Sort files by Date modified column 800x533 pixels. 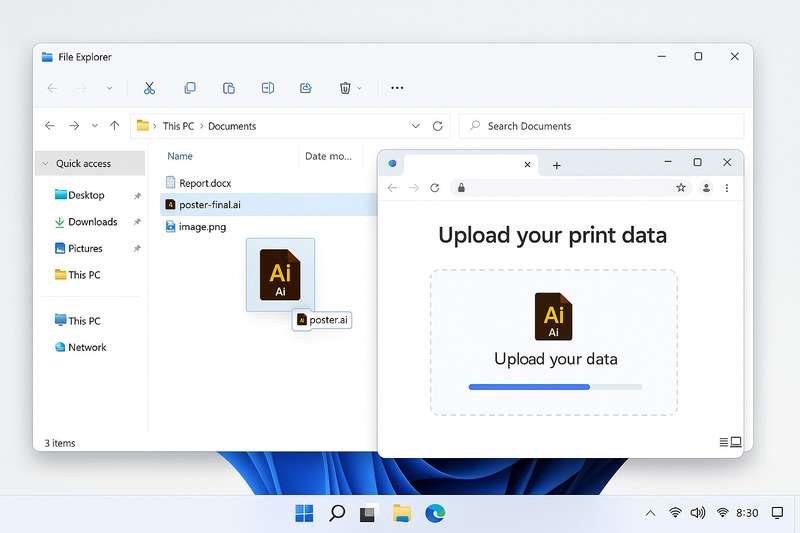click(328, 156)
